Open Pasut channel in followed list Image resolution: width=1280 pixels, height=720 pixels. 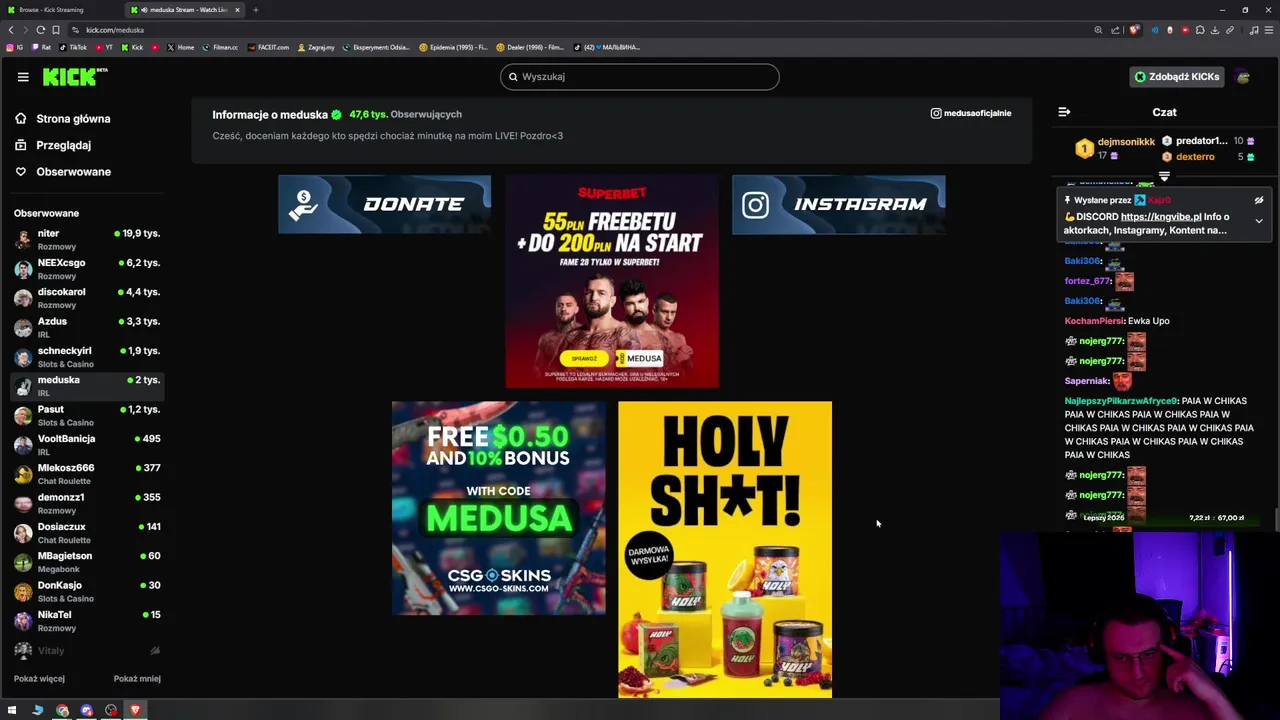(x=87, y=415)
